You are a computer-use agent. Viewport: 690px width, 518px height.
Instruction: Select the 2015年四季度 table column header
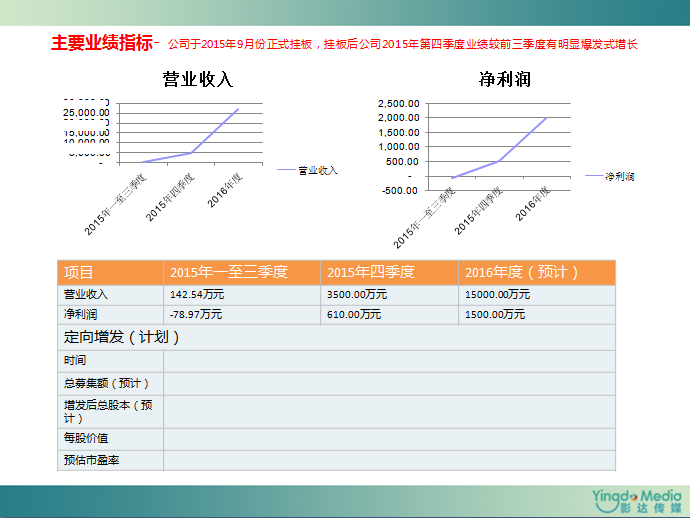pos(390,272)
